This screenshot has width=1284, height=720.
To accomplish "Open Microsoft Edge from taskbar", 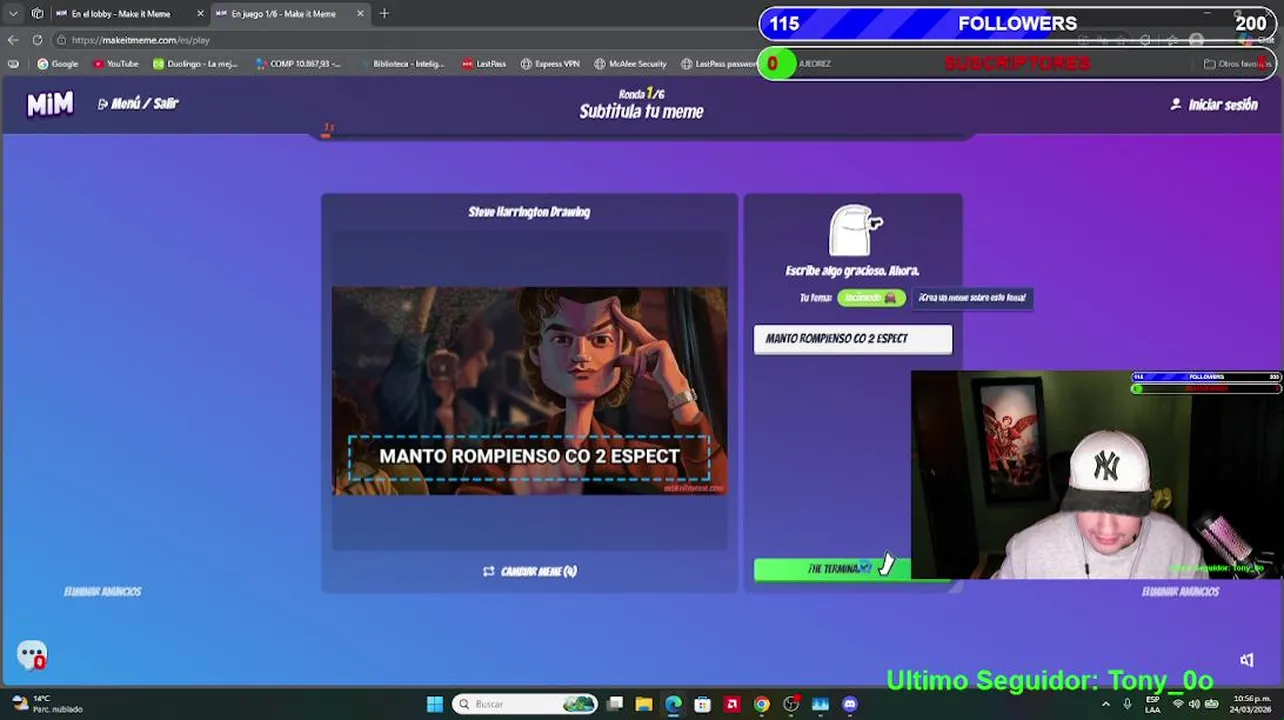I will [673, 704].
